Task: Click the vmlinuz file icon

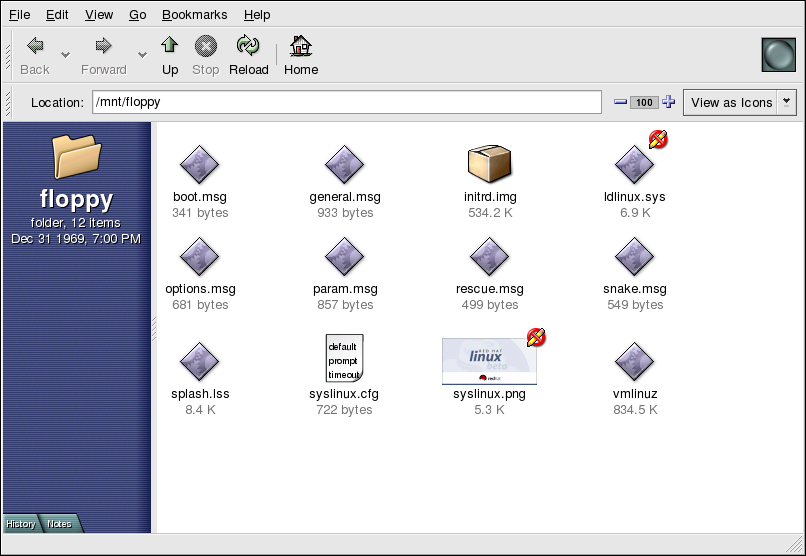Action: point(634,360)
